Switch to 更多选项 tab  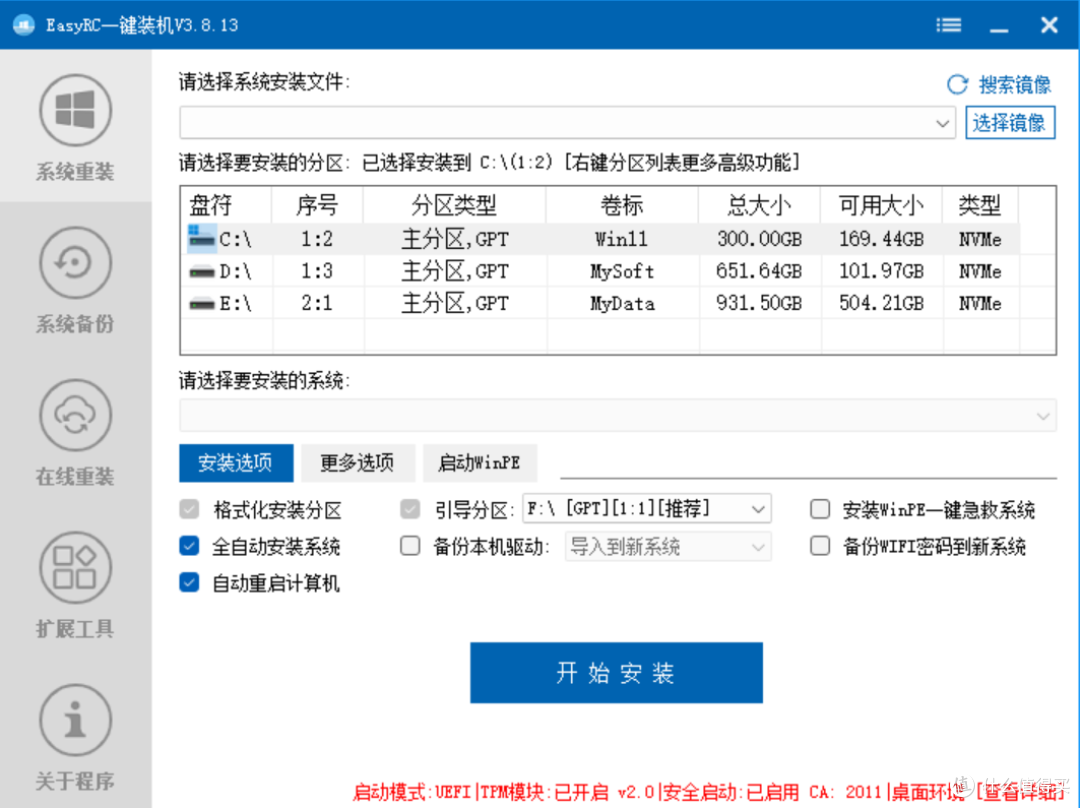pyautogui.click(x=358, y=462)
